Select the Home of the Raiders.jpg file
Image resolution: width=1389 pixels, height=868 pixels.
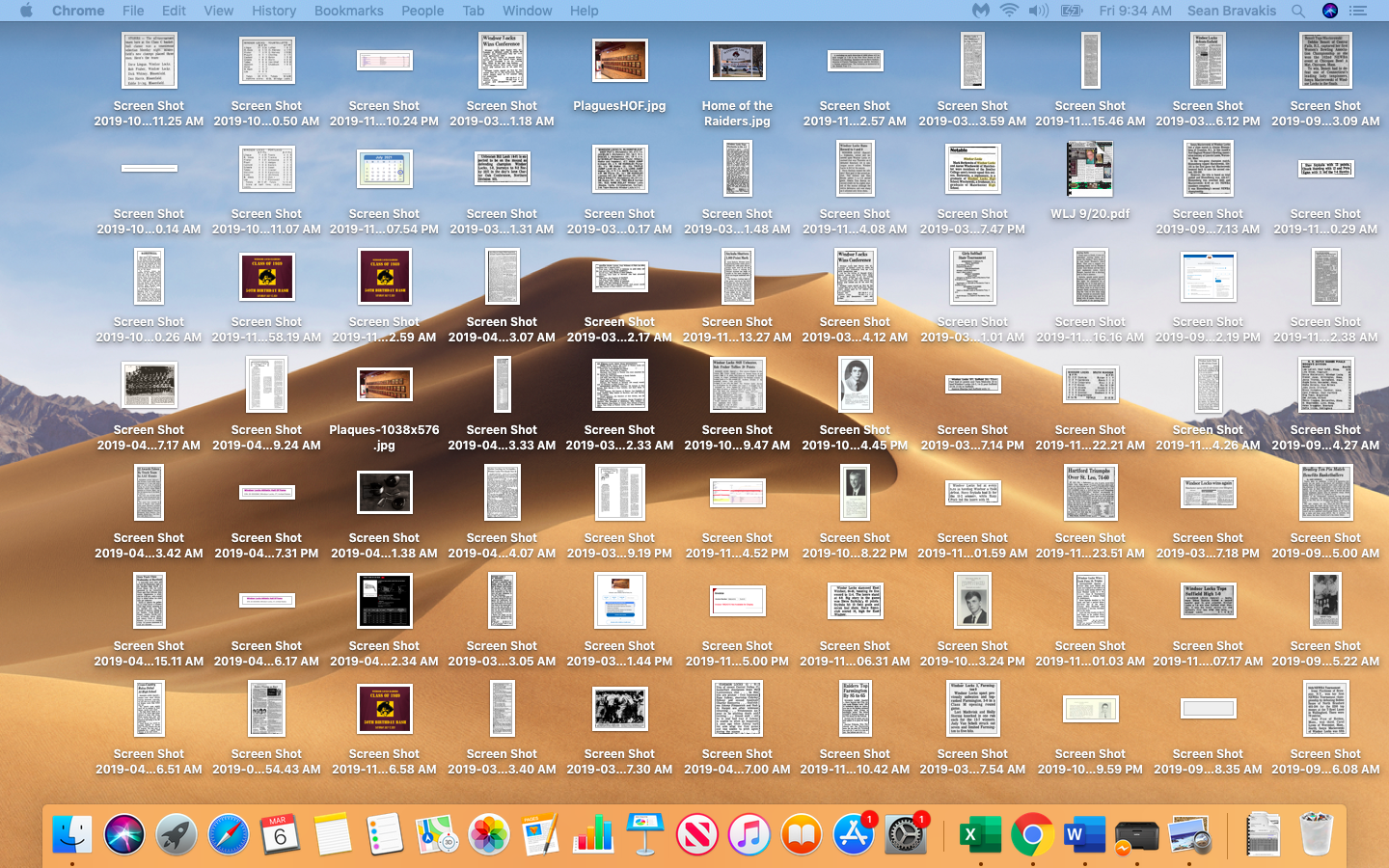pos(737,62)
